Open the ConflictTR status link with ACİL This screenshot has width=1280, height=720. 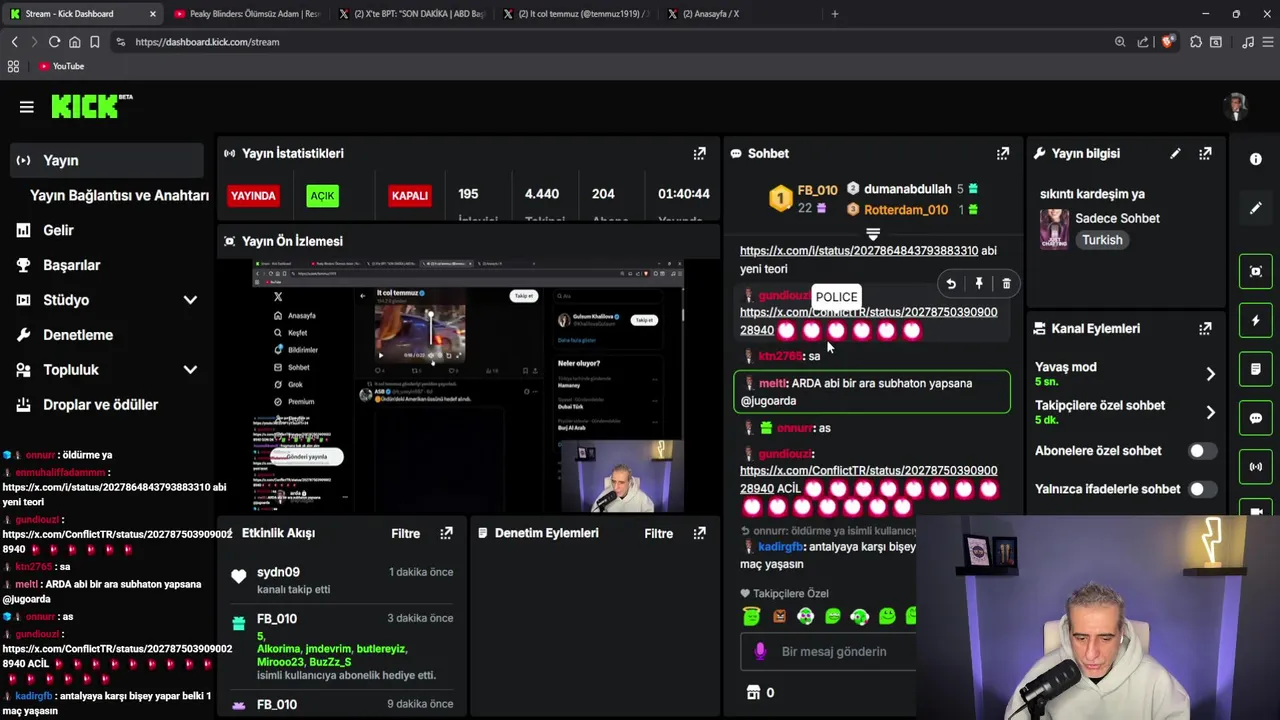tap(868, 479)
